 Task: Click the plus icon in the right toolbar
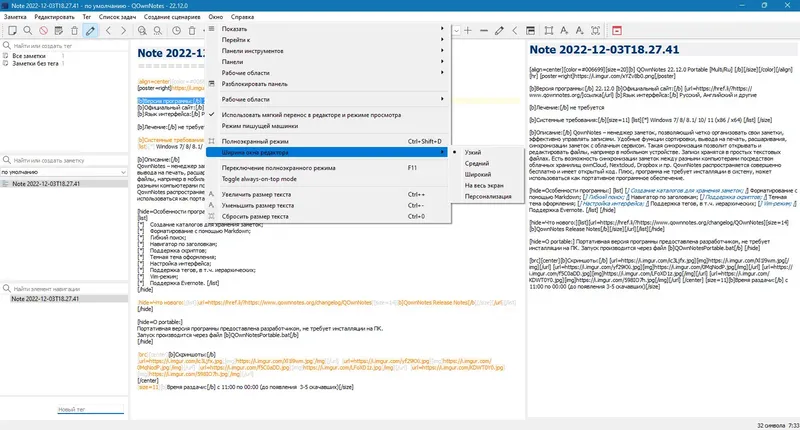pos(468,31)
